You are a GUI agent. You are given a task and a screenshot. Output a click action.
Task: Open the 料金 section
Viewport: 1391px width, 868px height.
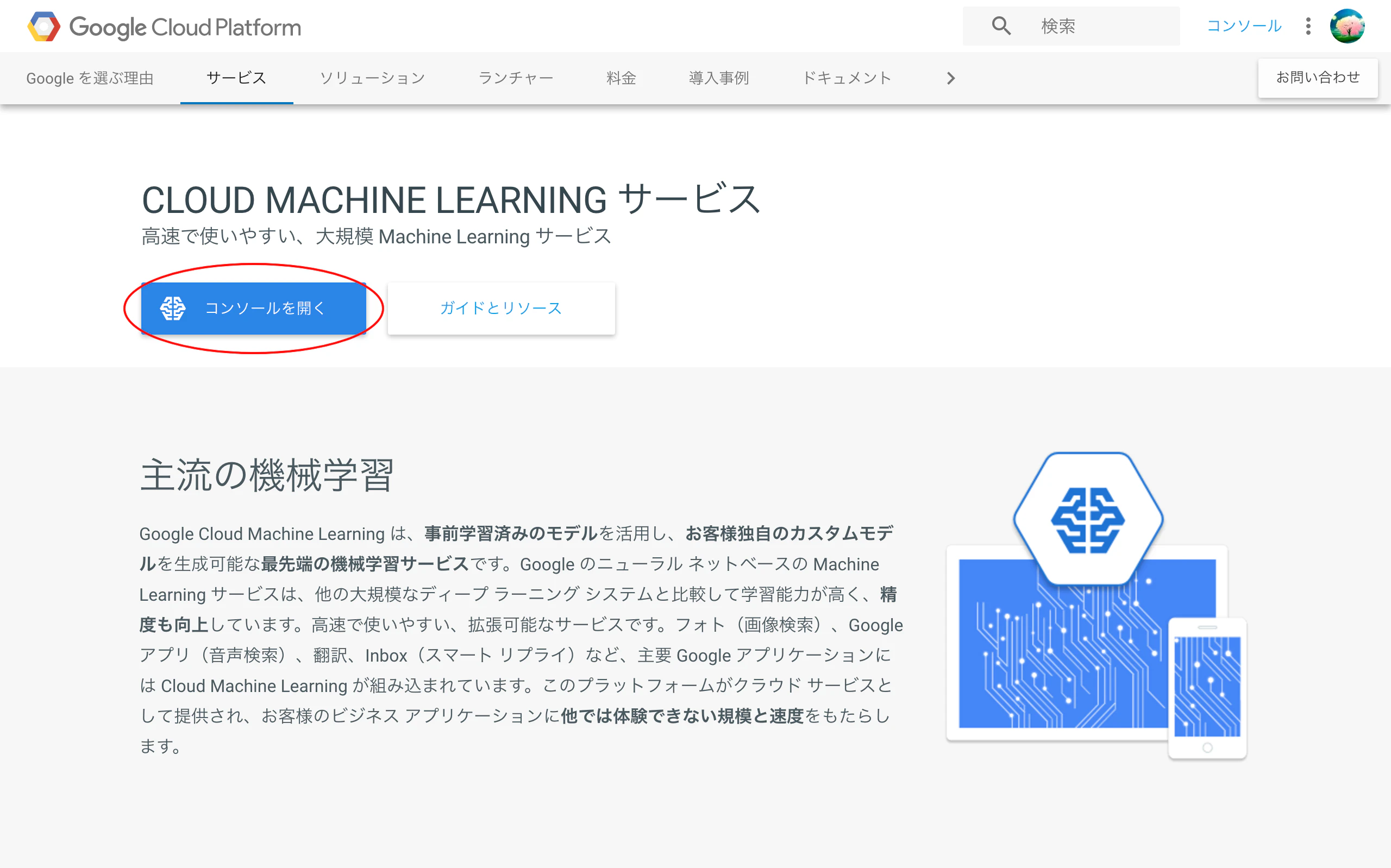pyautogui.click(x=620, y=78)
